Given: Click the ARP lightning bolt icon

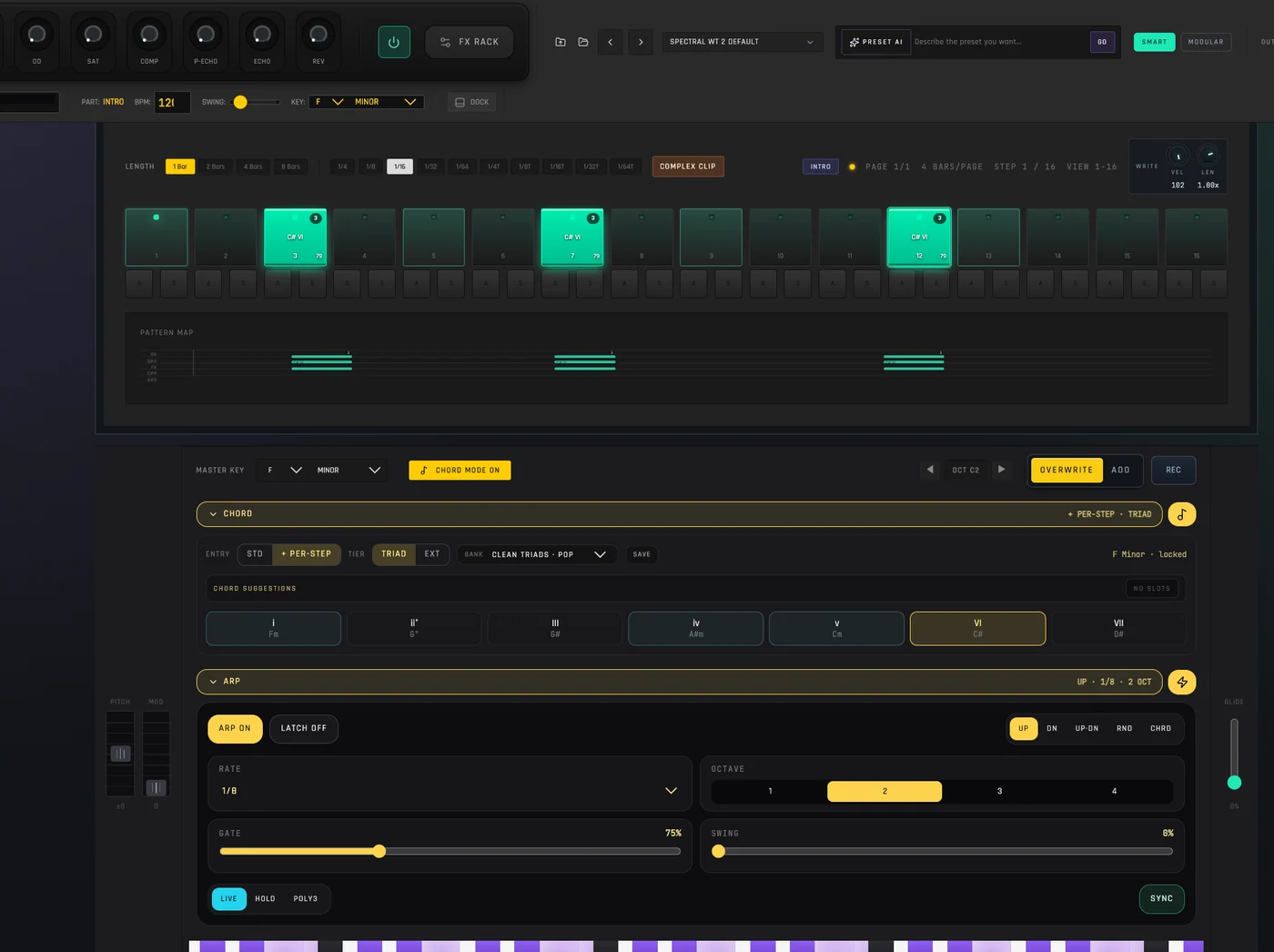Looking at the screenshot, I should coord(1182,682).
